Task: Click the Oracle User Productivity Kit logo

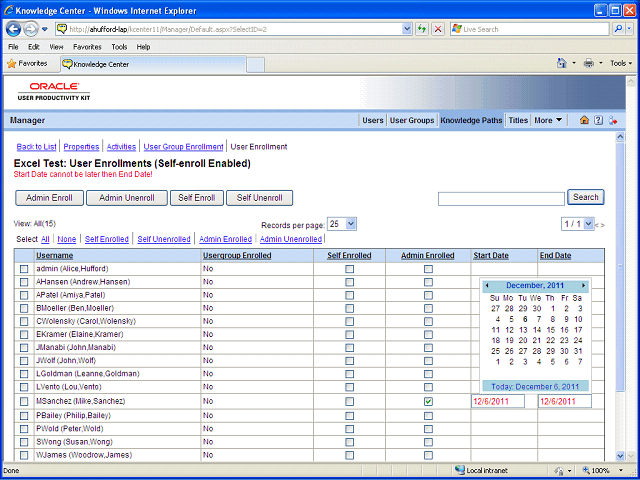Action: pos(54,91)
